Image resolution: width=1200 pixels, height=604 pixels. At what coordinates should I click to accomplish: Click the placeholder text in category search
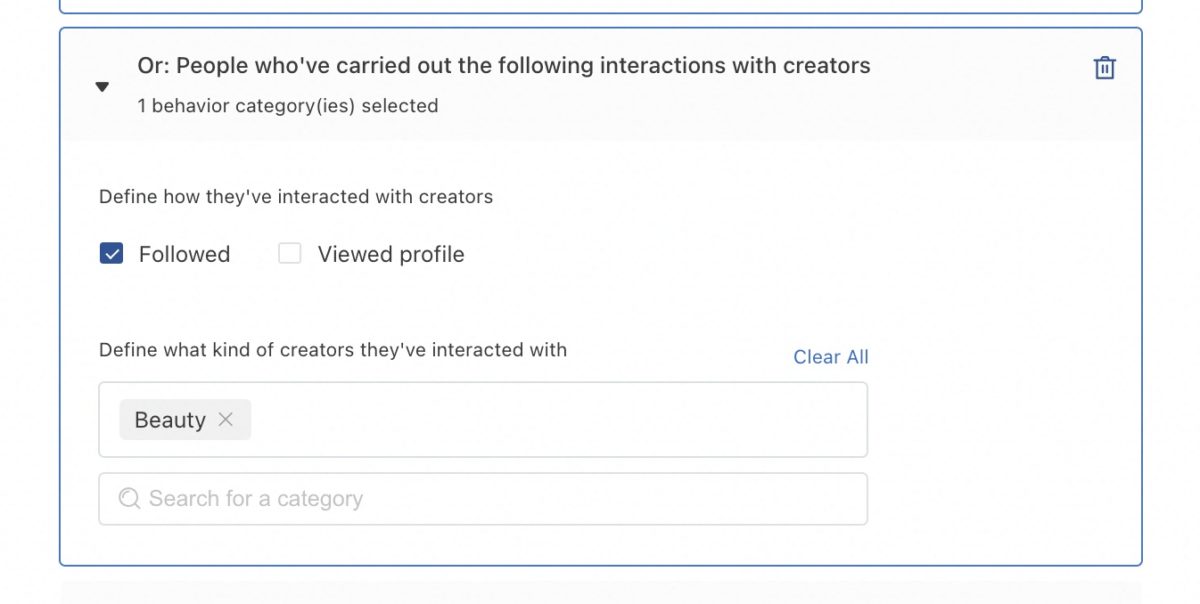256,499
